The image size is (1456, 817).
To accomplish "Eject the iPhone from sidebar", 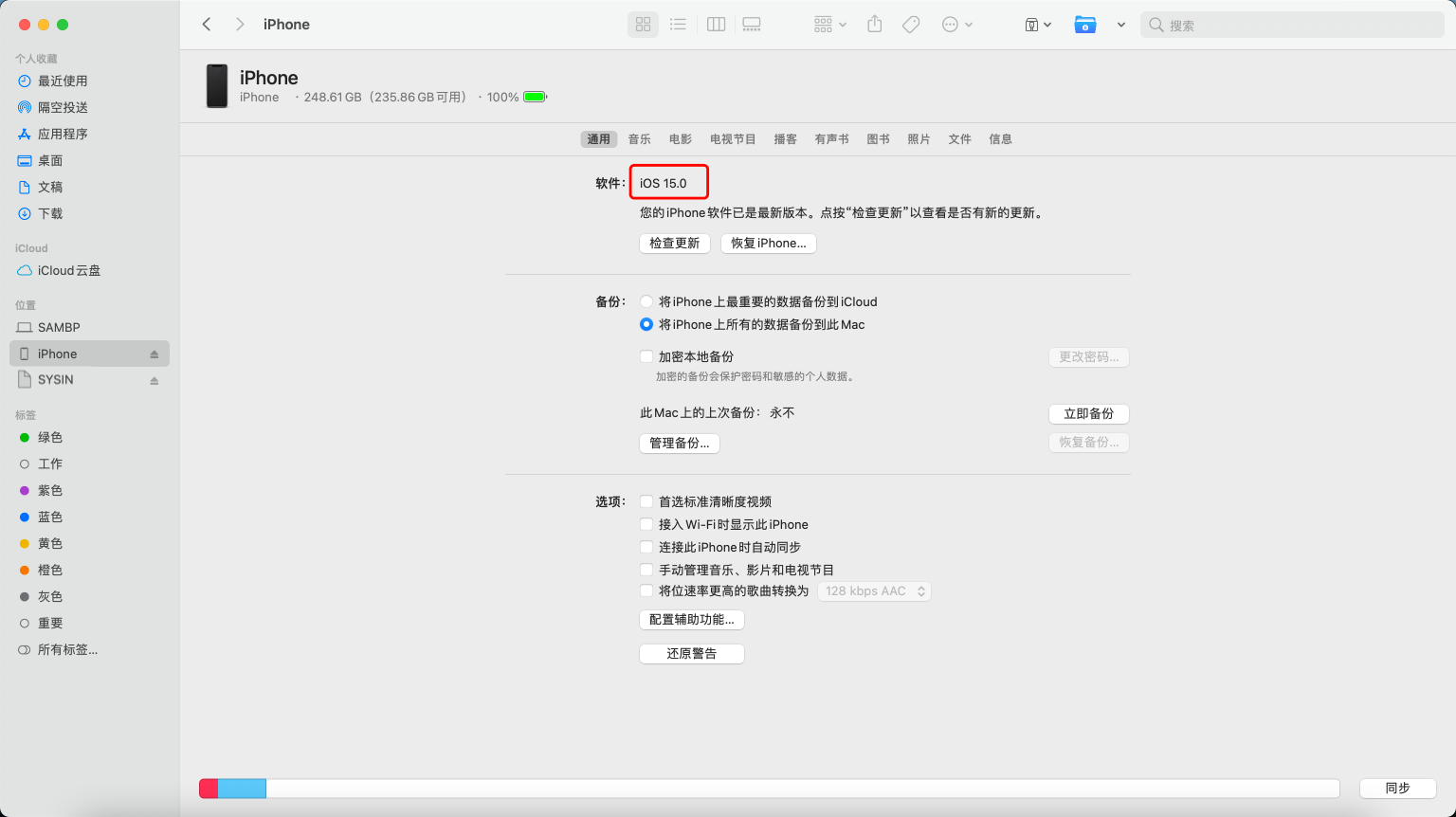I will point(155,354).
